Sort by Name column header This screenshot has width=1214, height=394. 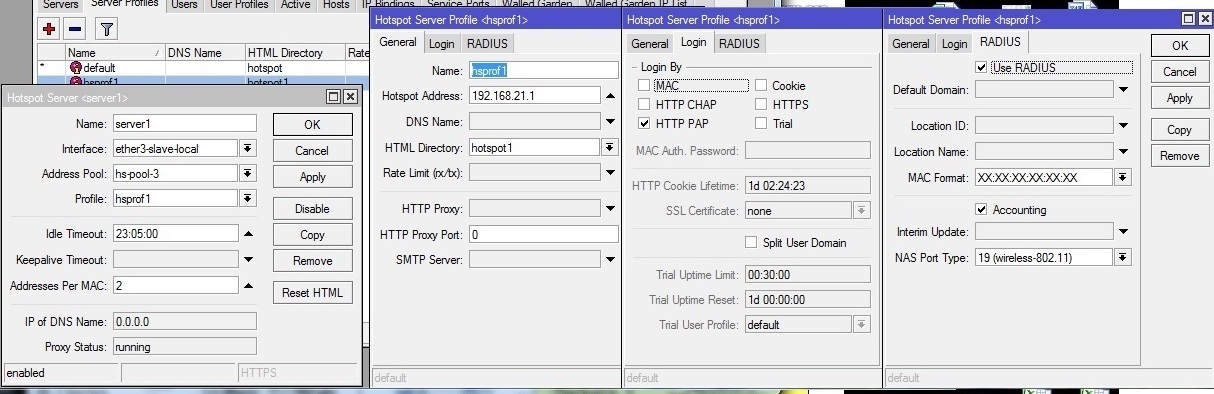(114, 53)
